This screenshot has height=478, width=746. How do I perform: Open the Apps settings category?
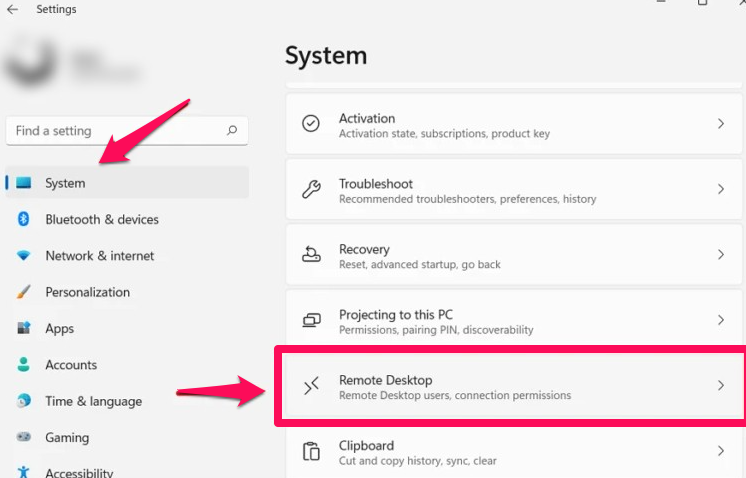(127, 328)
